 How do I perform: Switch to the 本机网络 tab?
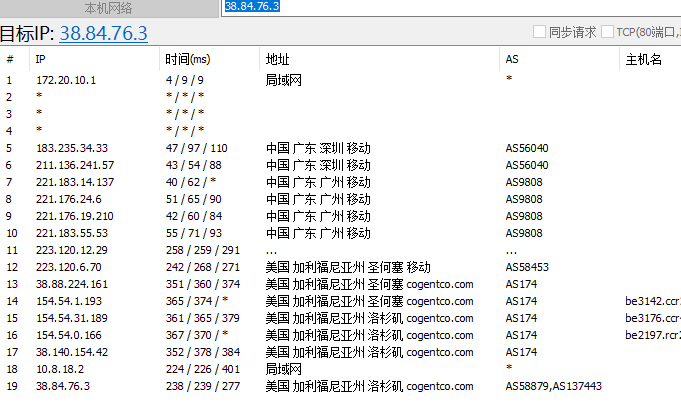(110, 8)
